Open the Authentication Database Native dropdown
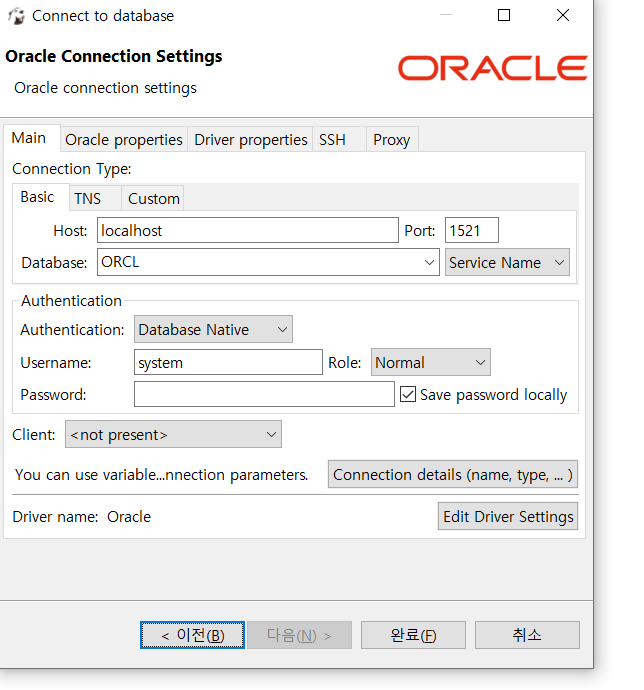 [213, 329]
